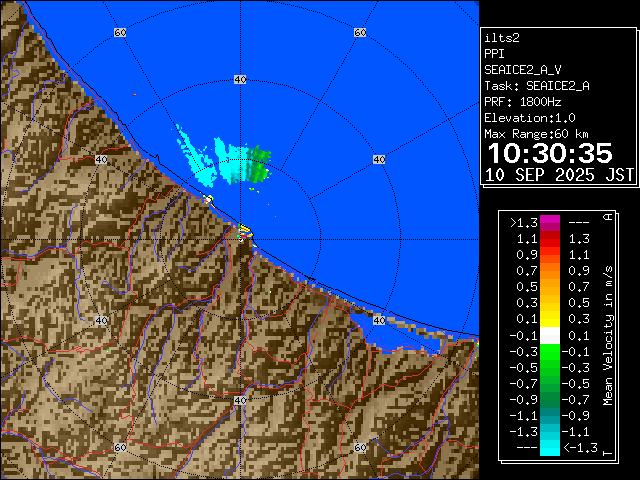Select the bright green -0.3 legend swatch
This screenshot has height=480, width=640.
(x=549, y=352)
